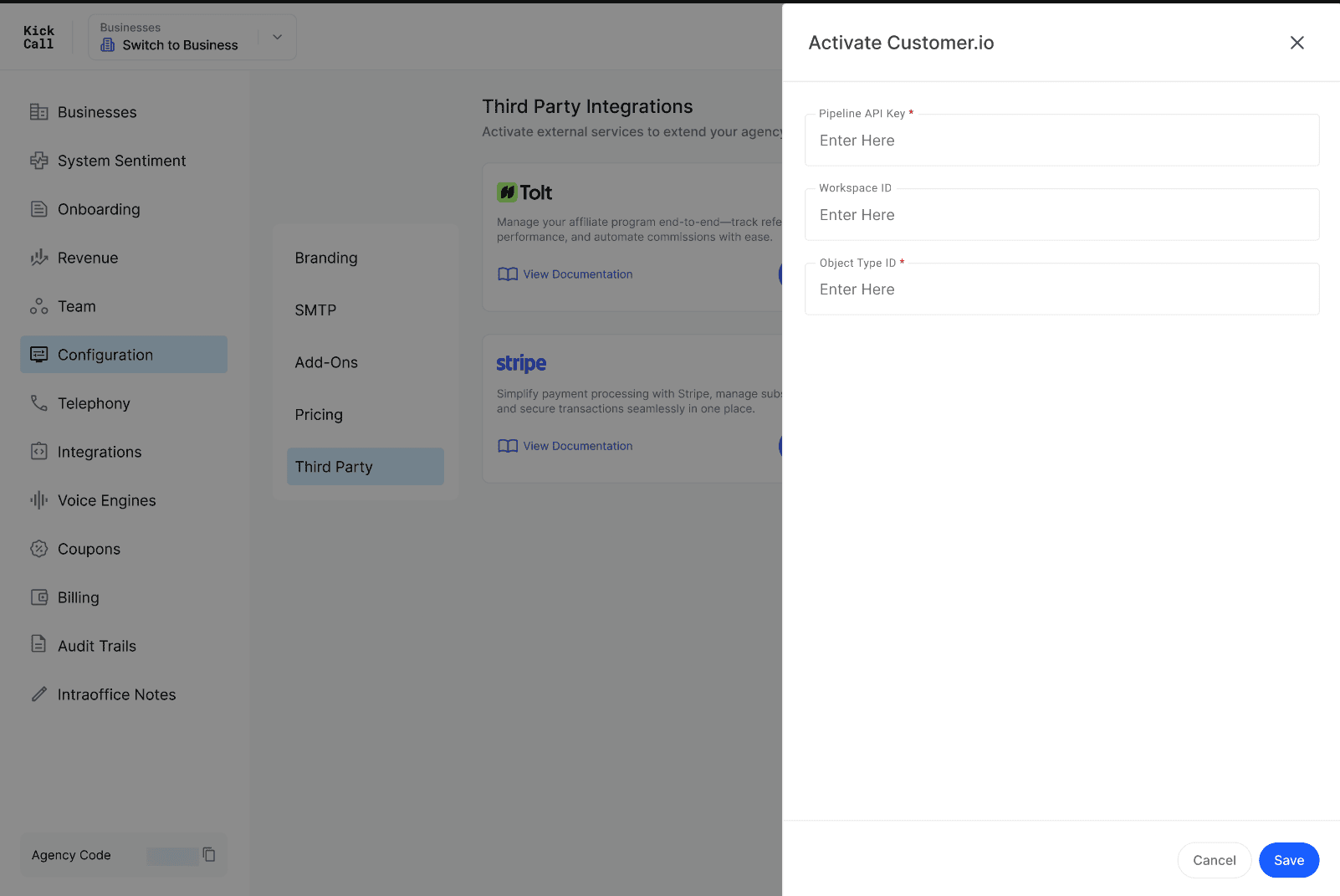Image resolution: width=1340 pixels, height=896 pixels.
Task: Open the Onboarding section
Action: 124,209
